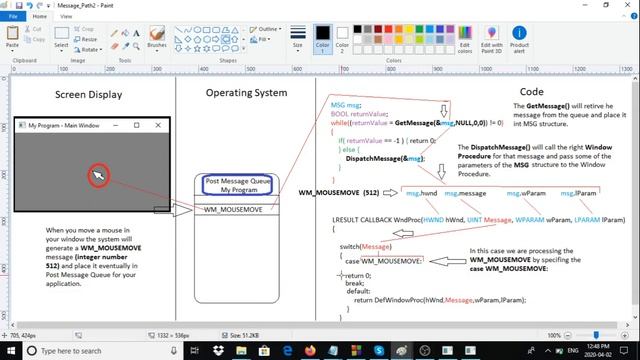Open the Size line thickness dropdown
This screenshot has width=640, height=360.
pos(298,40)
